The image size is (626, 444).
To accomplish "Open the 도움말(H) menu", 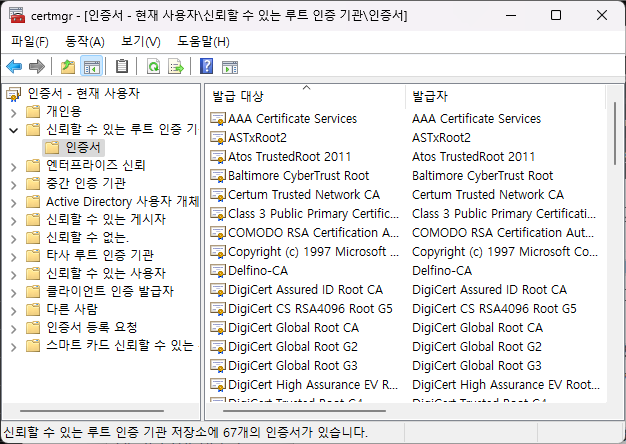I will tap(203, 42).
